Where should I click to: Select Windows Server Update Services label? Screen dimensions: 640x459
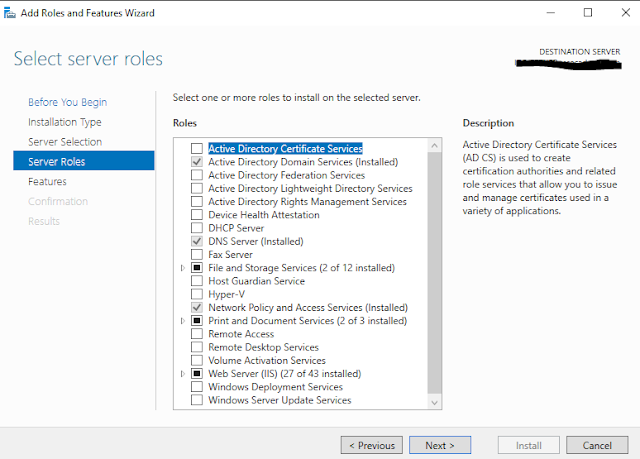280,400
